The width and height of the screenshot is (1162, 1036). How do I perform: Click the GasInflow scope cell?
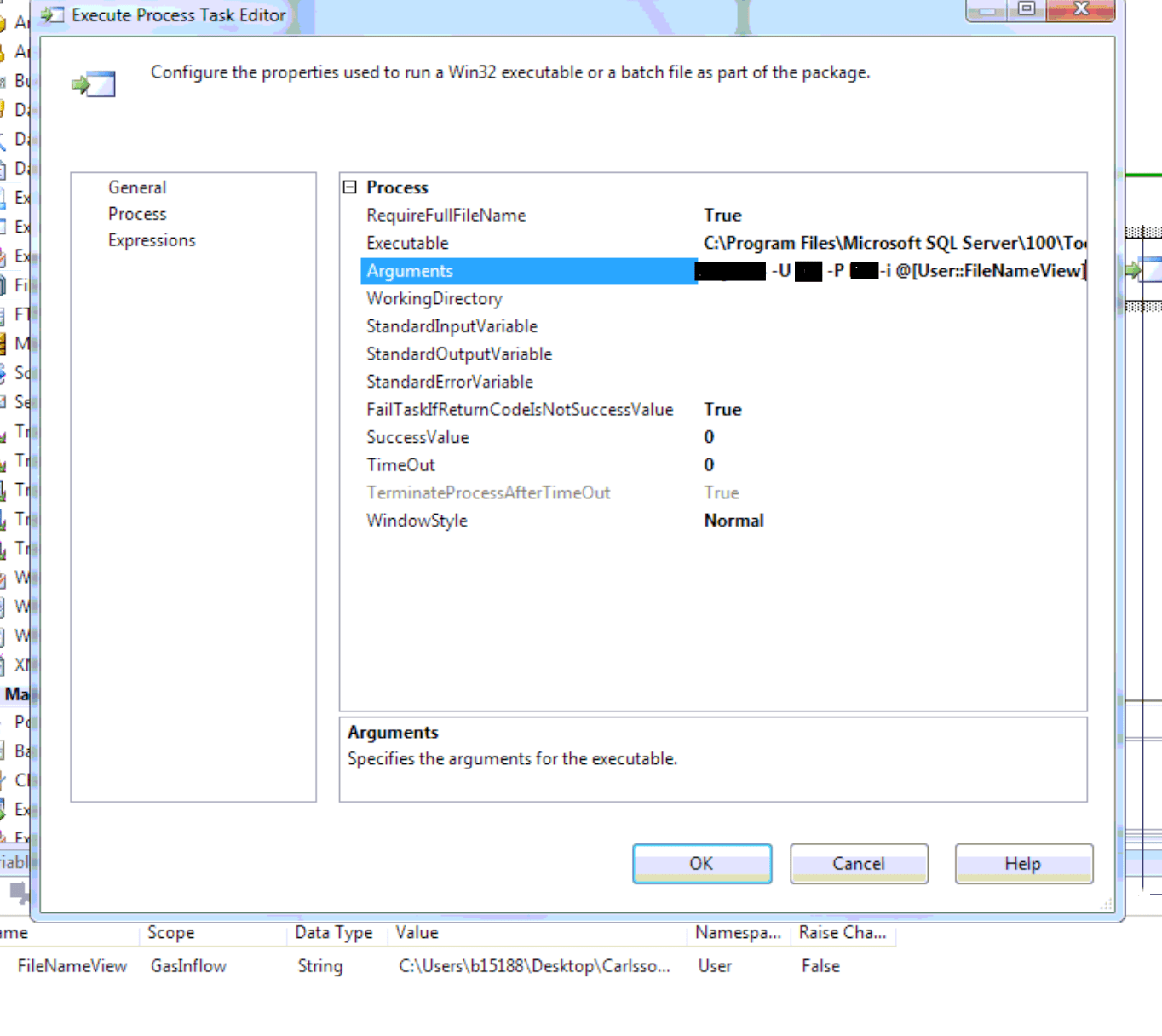pyautogui.click(x=188, y=966)
